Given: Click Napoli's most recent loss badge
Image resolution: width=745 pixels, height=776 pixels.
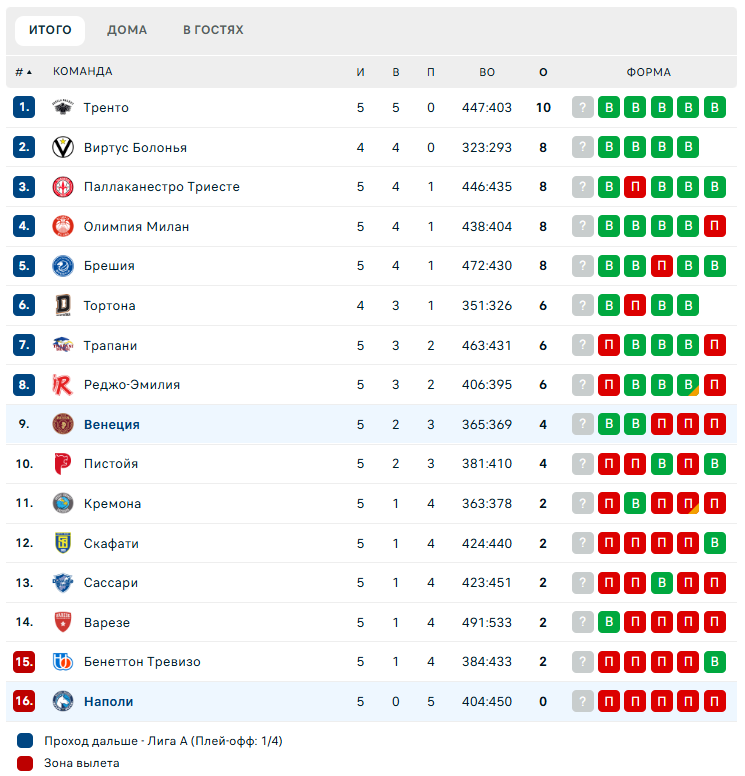Looking at the screenshot, I should click(610, 701).
